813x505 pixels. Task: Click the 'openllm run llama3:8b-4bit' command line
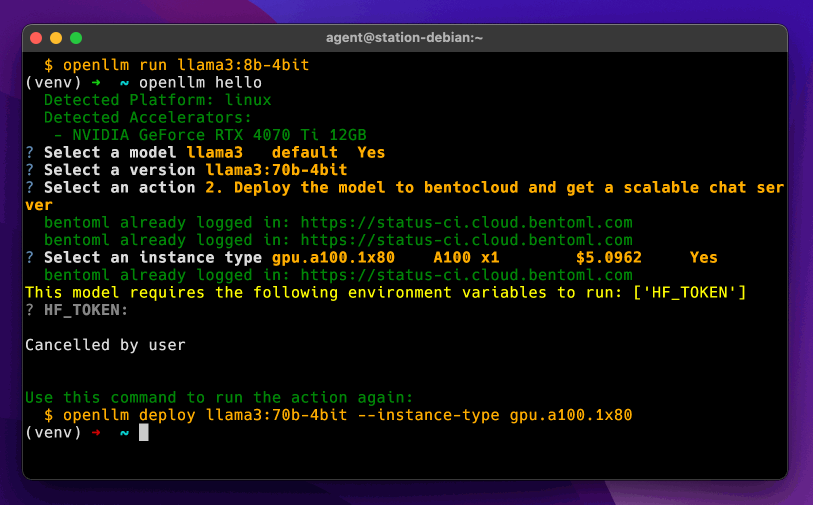point(176,65)
